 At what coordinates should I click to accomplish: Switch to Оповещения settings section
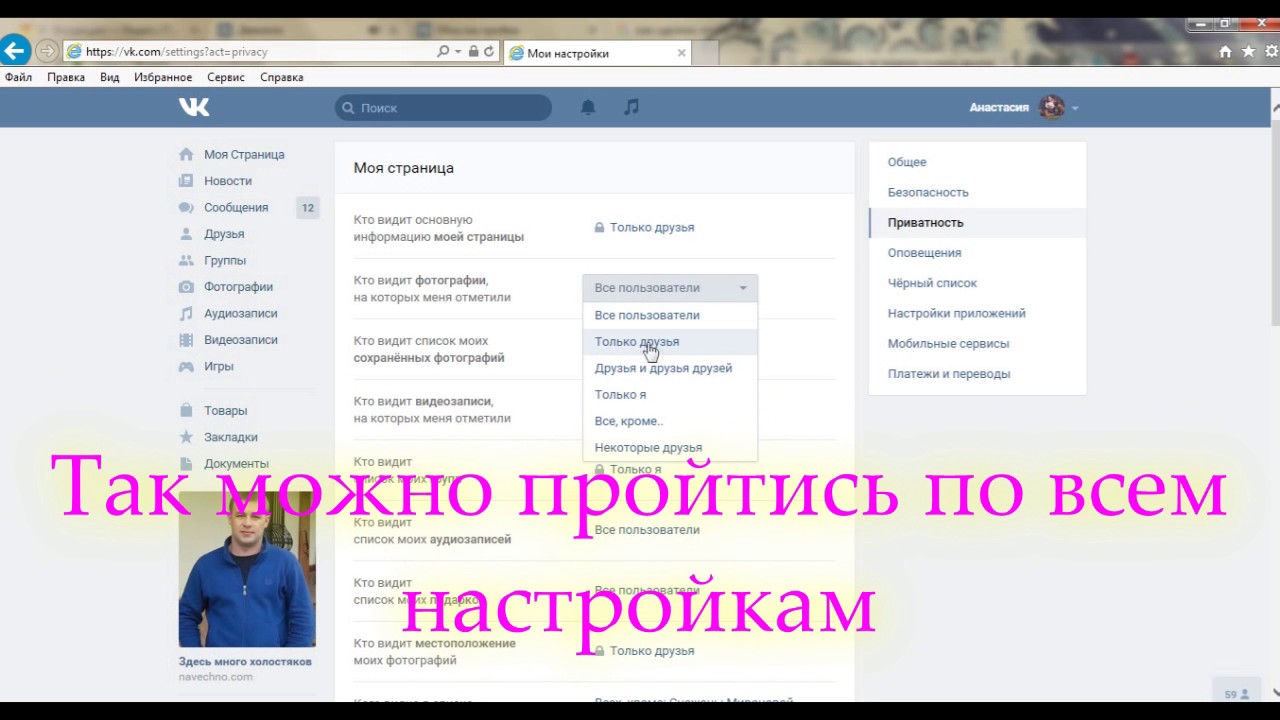click(x=977, y=253)
